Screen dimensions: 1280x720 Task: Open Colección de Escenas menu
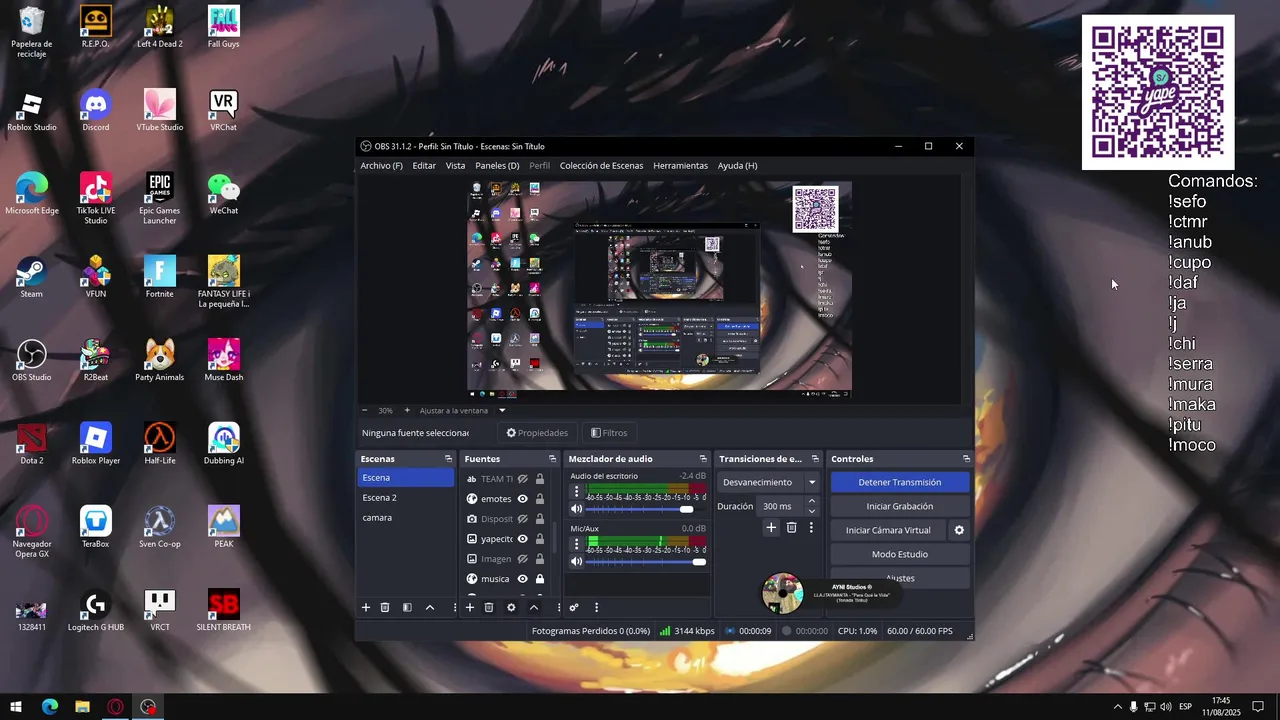pyautogui.click(x=601, y=166)
